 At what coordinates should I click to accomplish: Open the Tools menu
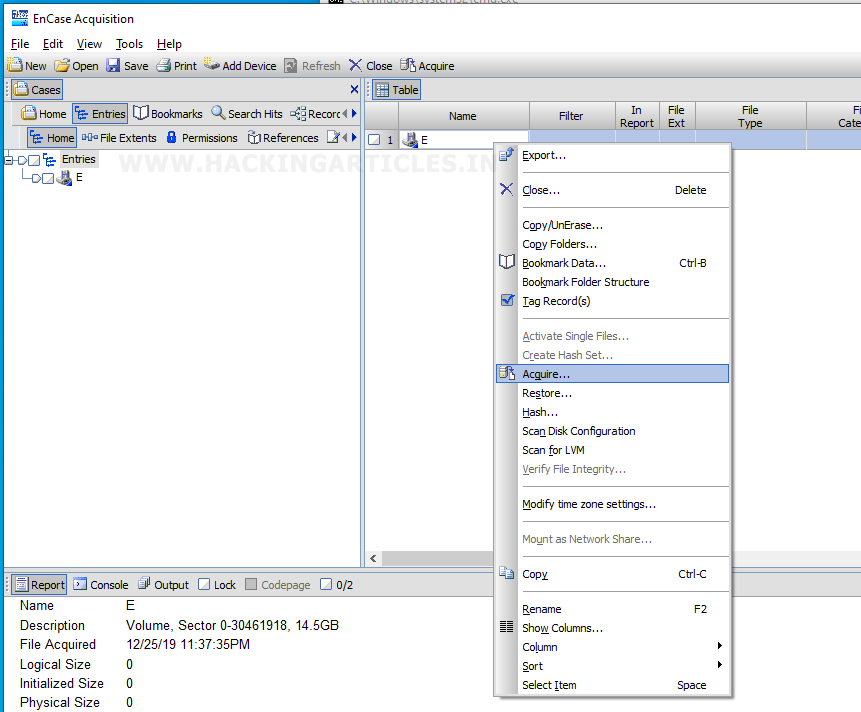point(129,44)
